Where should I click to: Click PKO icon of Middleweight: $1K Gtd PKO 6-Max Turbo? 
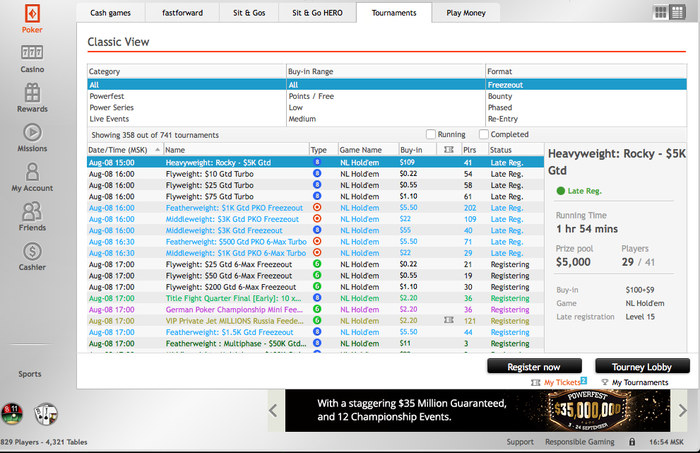click(317, 253)
